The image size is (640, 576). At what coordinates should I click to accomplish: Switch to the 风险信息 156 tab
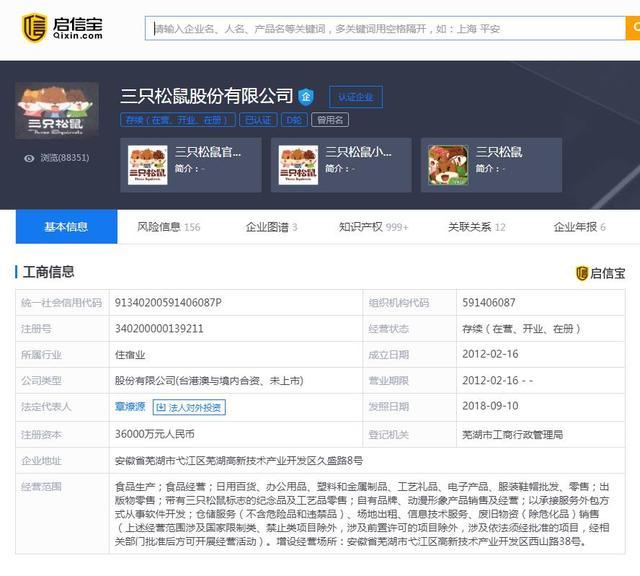coord(169,227)
